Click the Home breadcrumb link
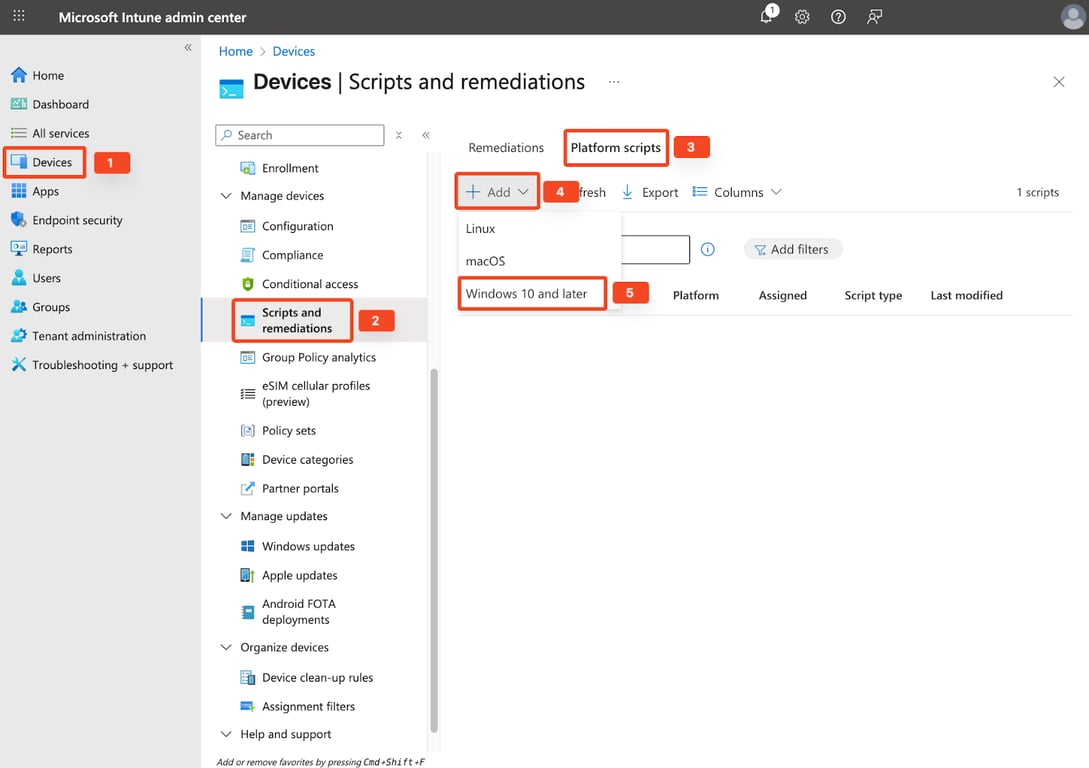This screenshot has height=768, width=1089. pos(236,51)
